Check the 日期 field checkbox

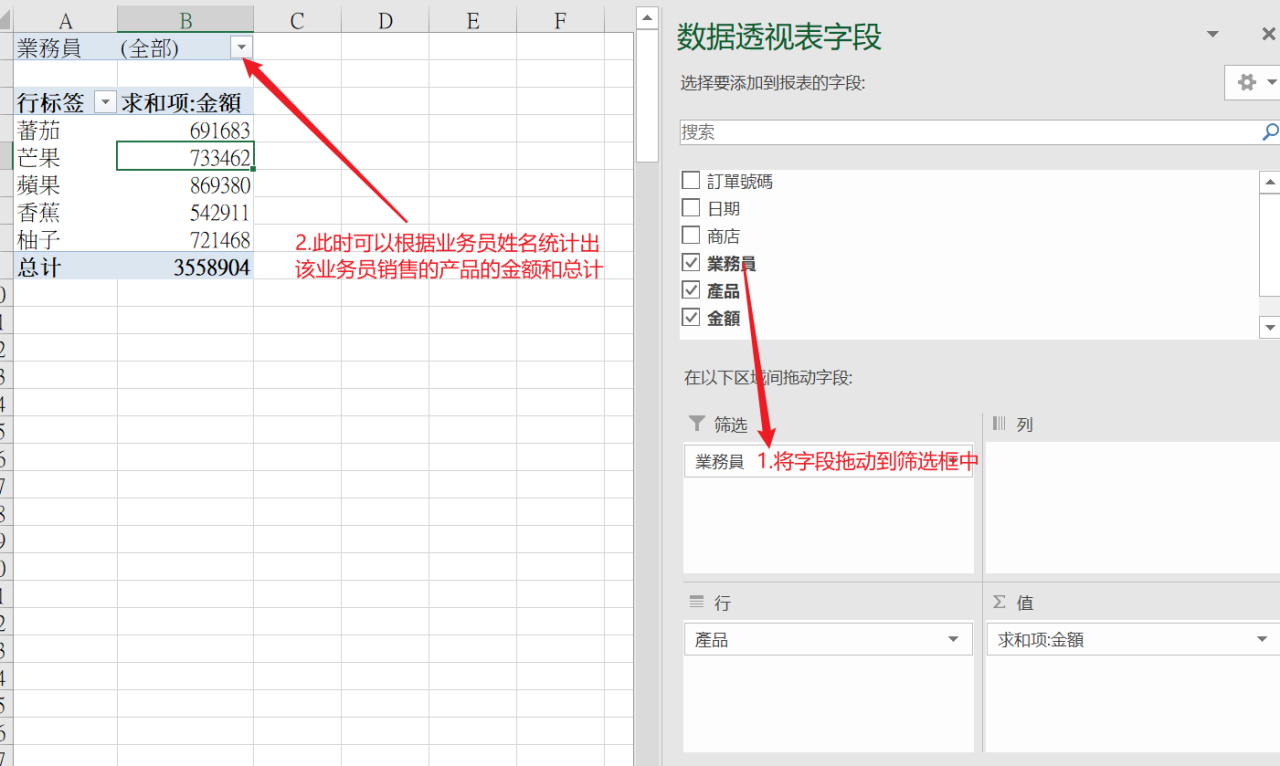pyautogui.click(x=690, y=208)
